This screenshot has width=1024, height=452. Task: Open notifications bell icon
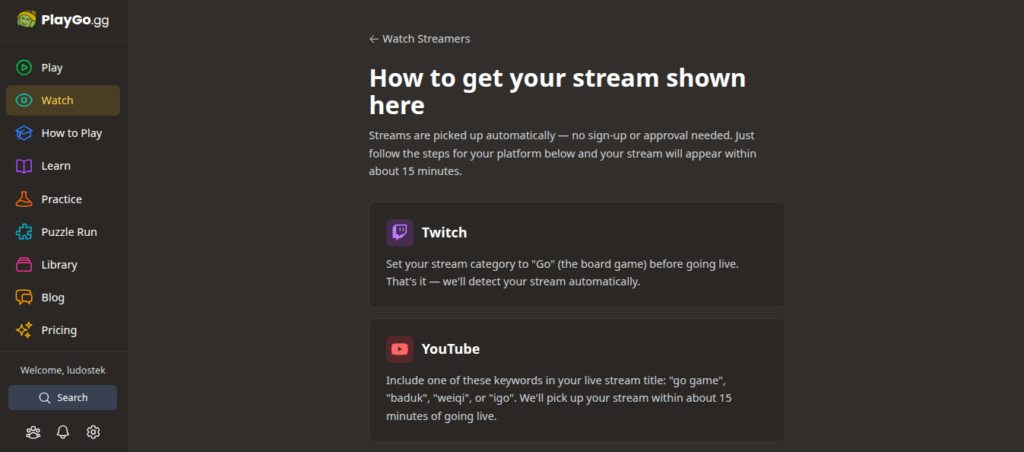tap(63, 432)
